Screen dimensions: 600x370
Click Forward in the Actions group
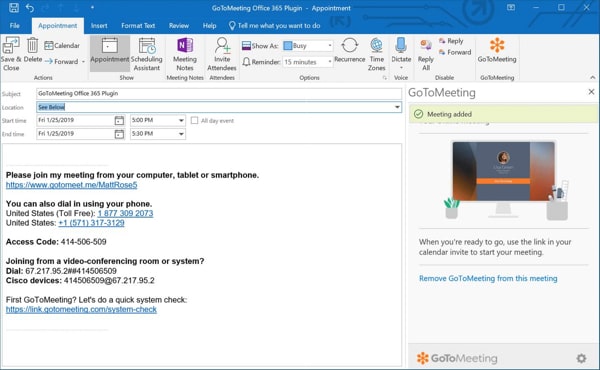[62, 61]
